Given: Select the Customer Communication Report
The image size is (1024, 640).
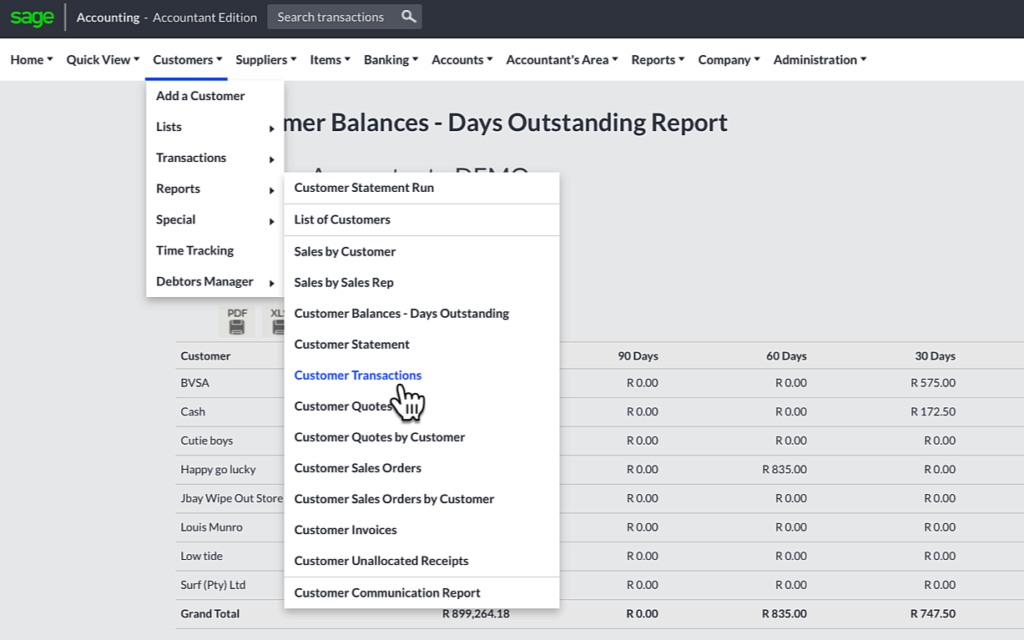Looking at the screenshot, I should pyautogui.click(x=387, y=592).
